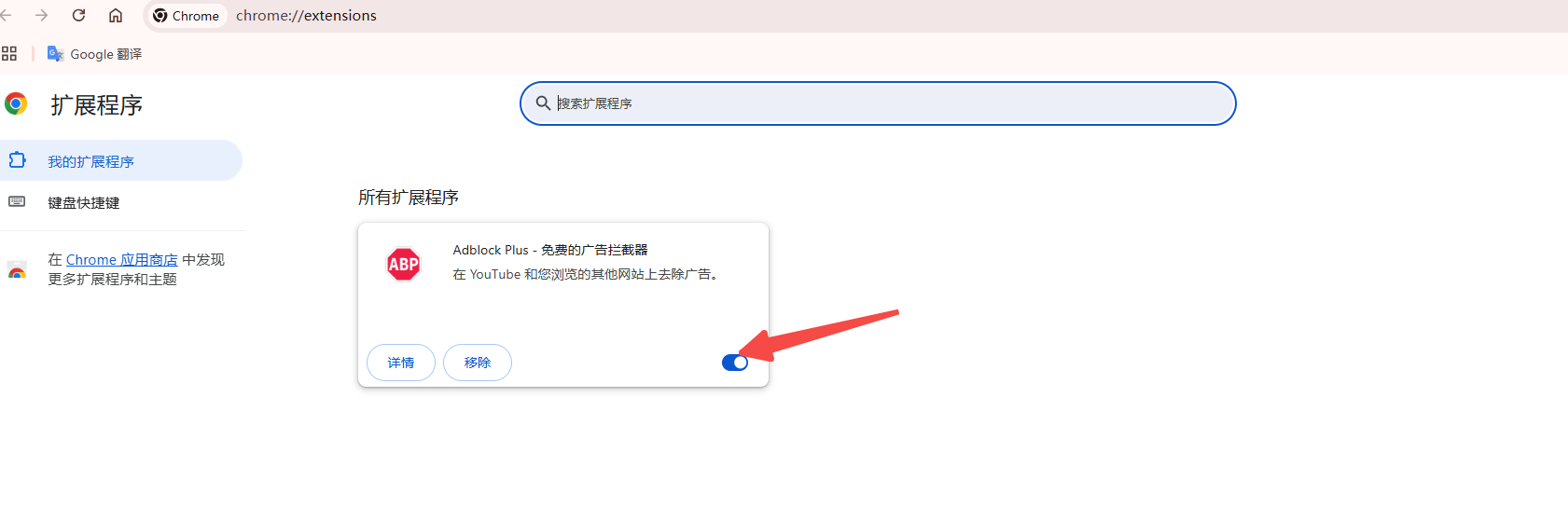Open the home page icon
This screenshot has width=1568, height=521.
[116, 15]
